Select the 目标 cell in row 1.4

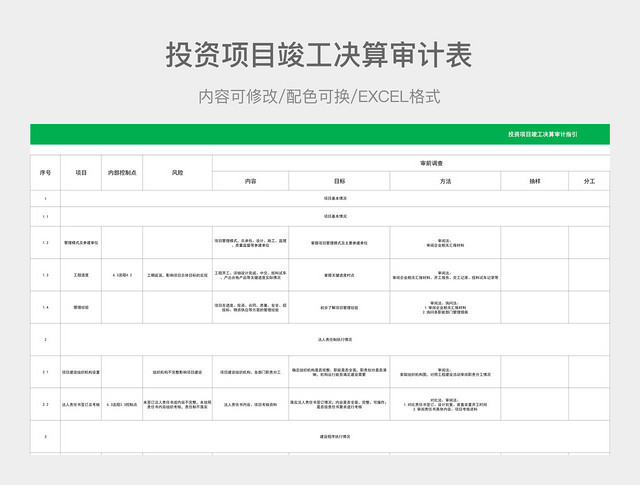pyautogui.click(x=339, y=307)
